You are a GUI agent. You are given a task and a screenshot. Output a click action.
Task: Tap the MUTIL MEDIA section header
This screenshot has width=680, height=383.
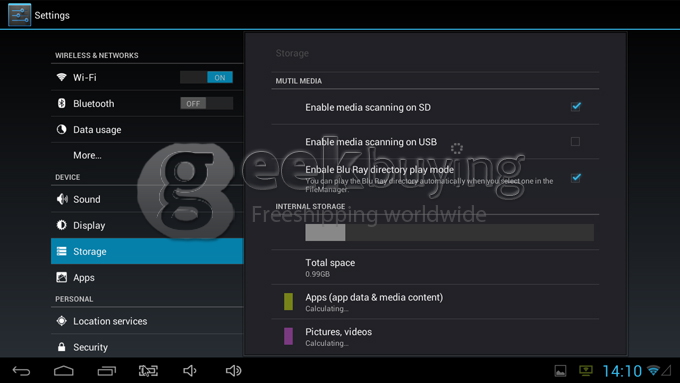click(x=299, y=81)
